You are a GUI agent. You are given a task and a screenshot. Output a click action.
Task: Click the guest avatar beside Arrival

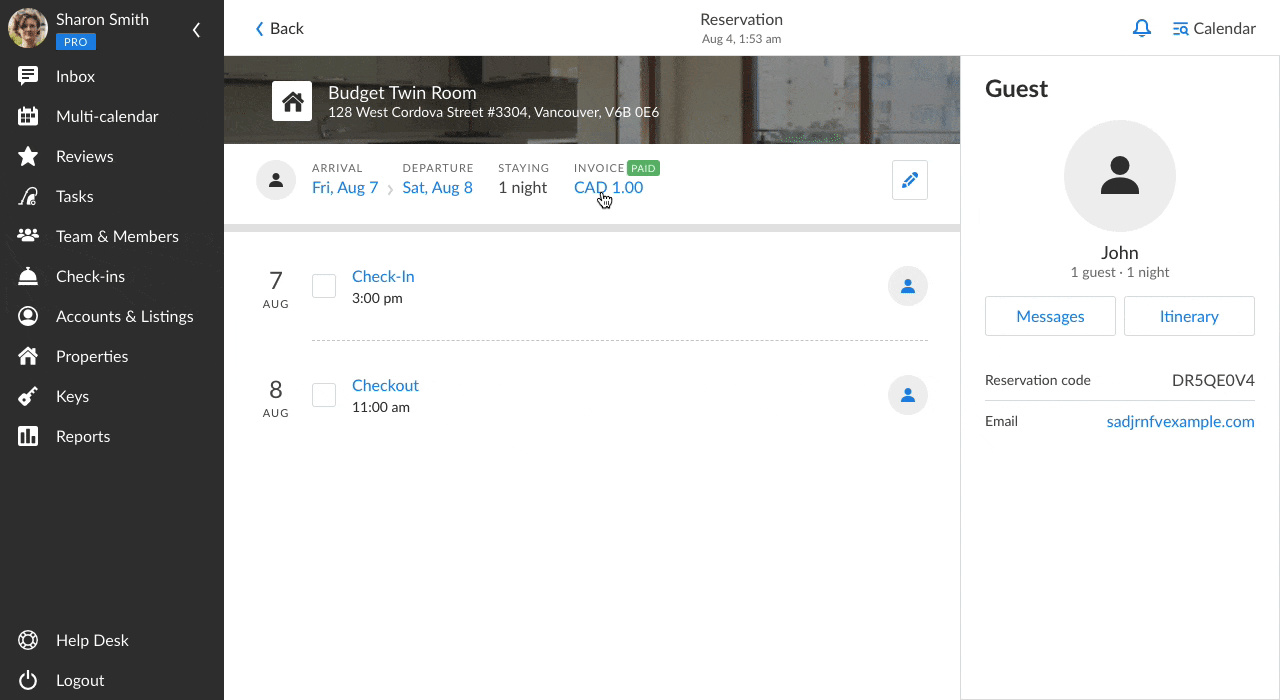(276, 180)
